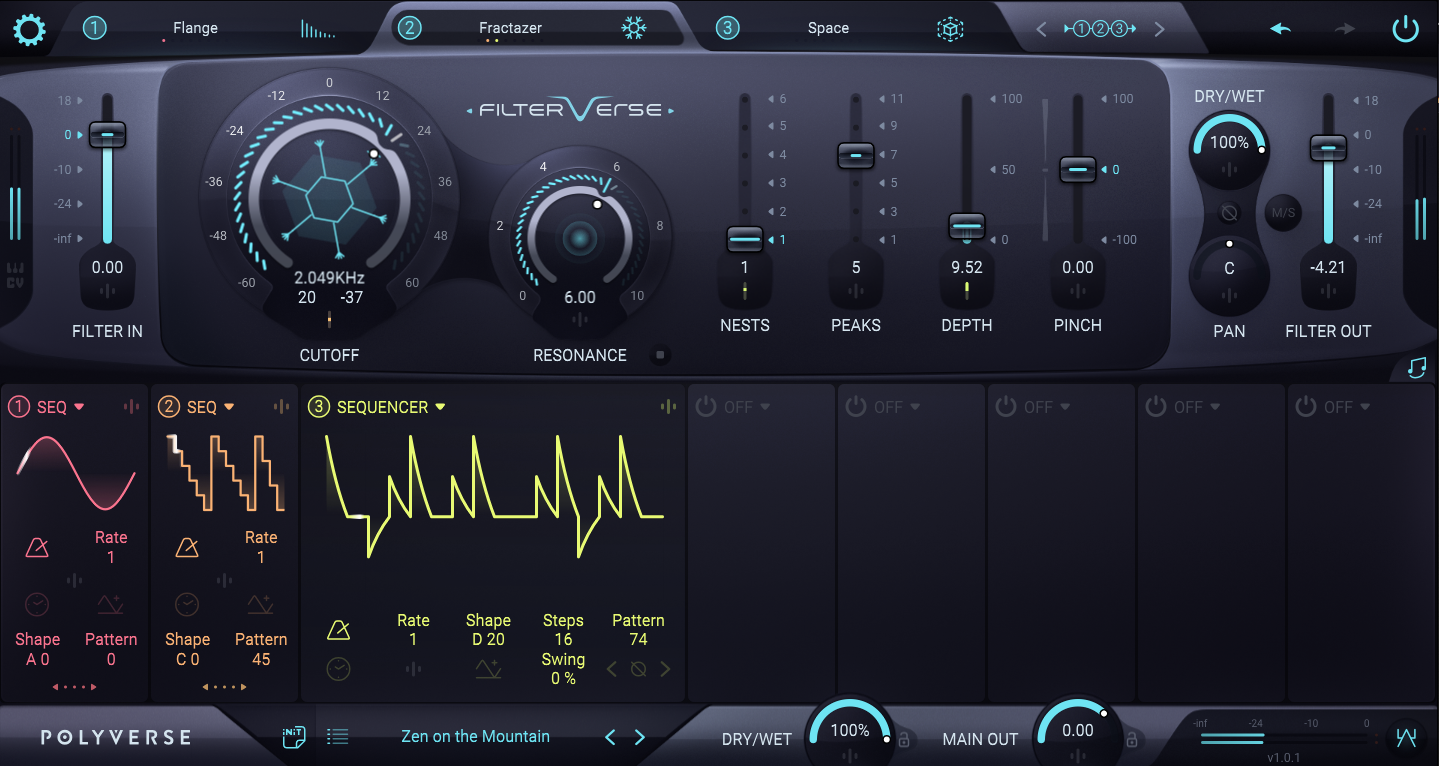Click the undo arrow icon
Screen dimensions: 1439x766
(1281, 29)
